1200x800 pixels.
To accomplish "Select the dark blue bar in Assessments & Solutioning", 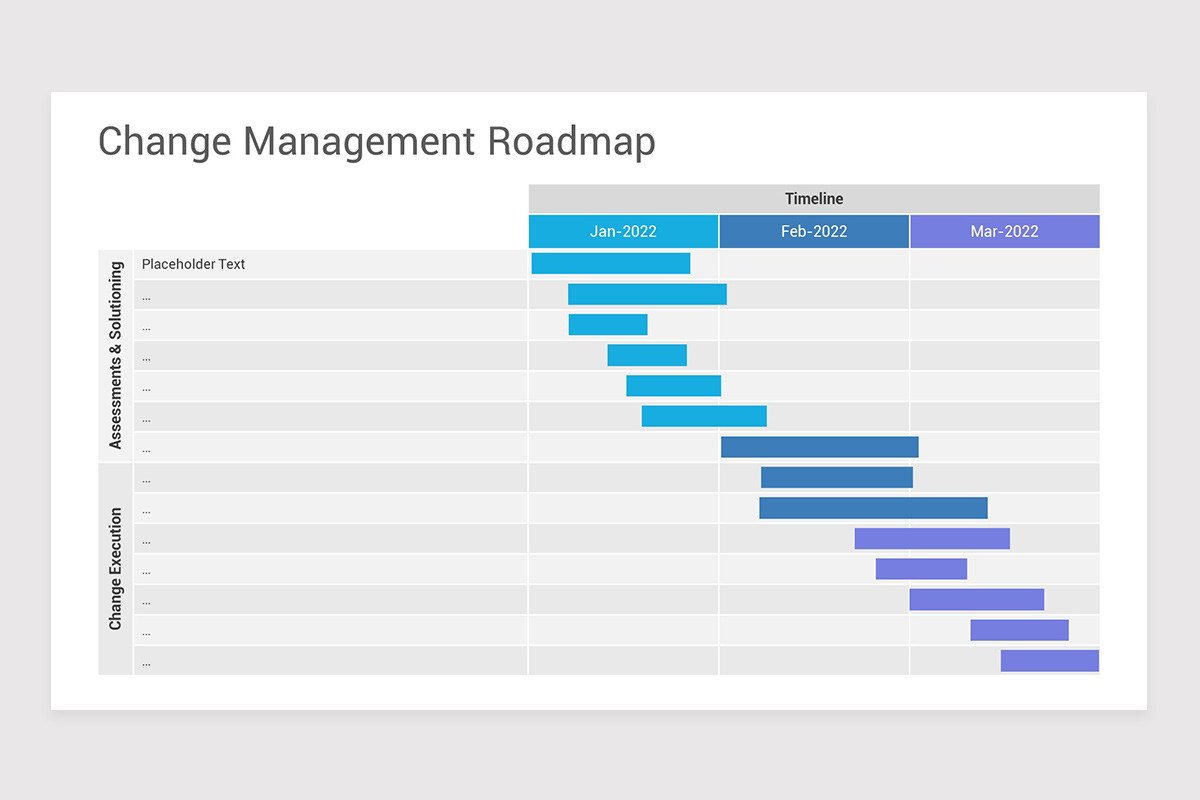I will (x=819, y=447).
